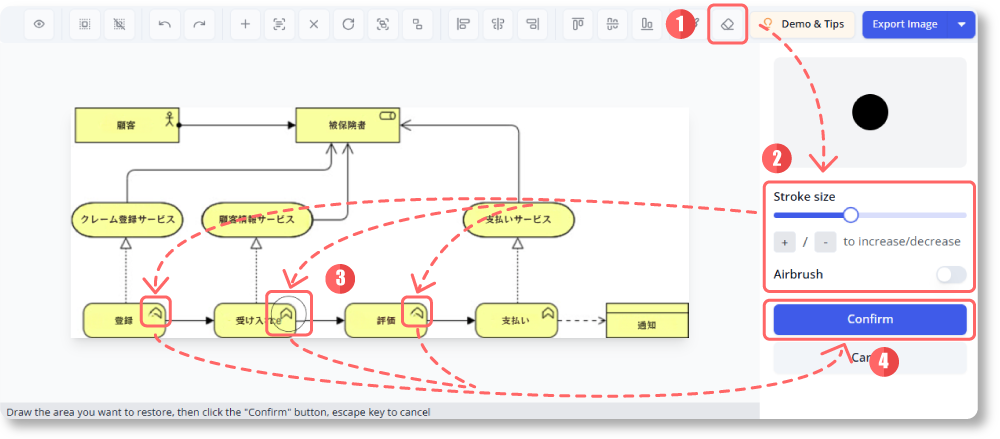Click the align bottom edges icon

(x=647, y=24)
